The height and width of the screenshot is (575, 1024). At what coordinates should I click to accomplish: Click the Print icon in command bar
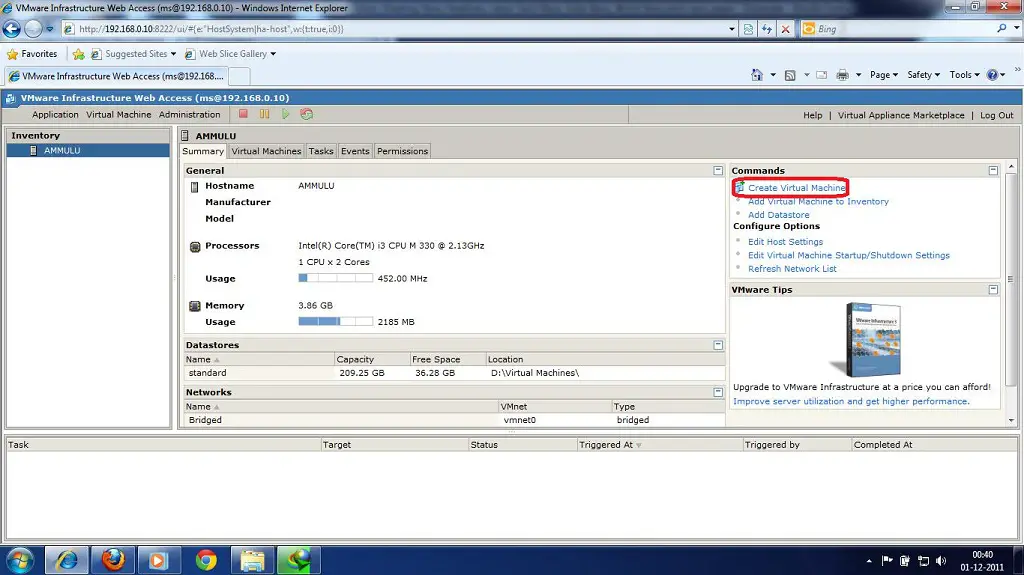(x=842, y=75)
